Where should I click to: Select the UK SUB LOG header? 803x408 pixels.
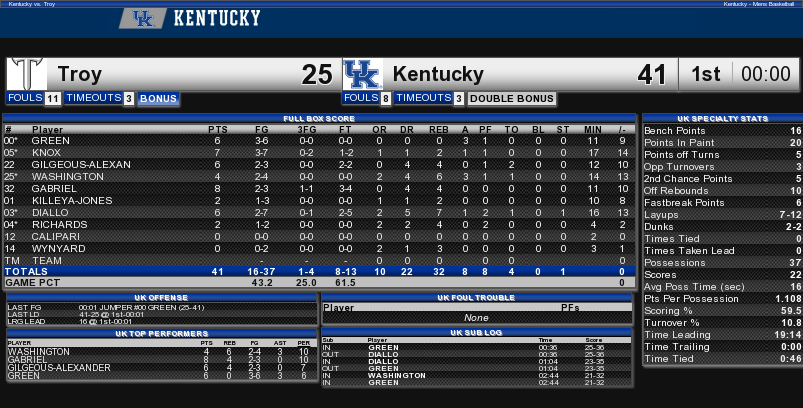pos(476,332)
